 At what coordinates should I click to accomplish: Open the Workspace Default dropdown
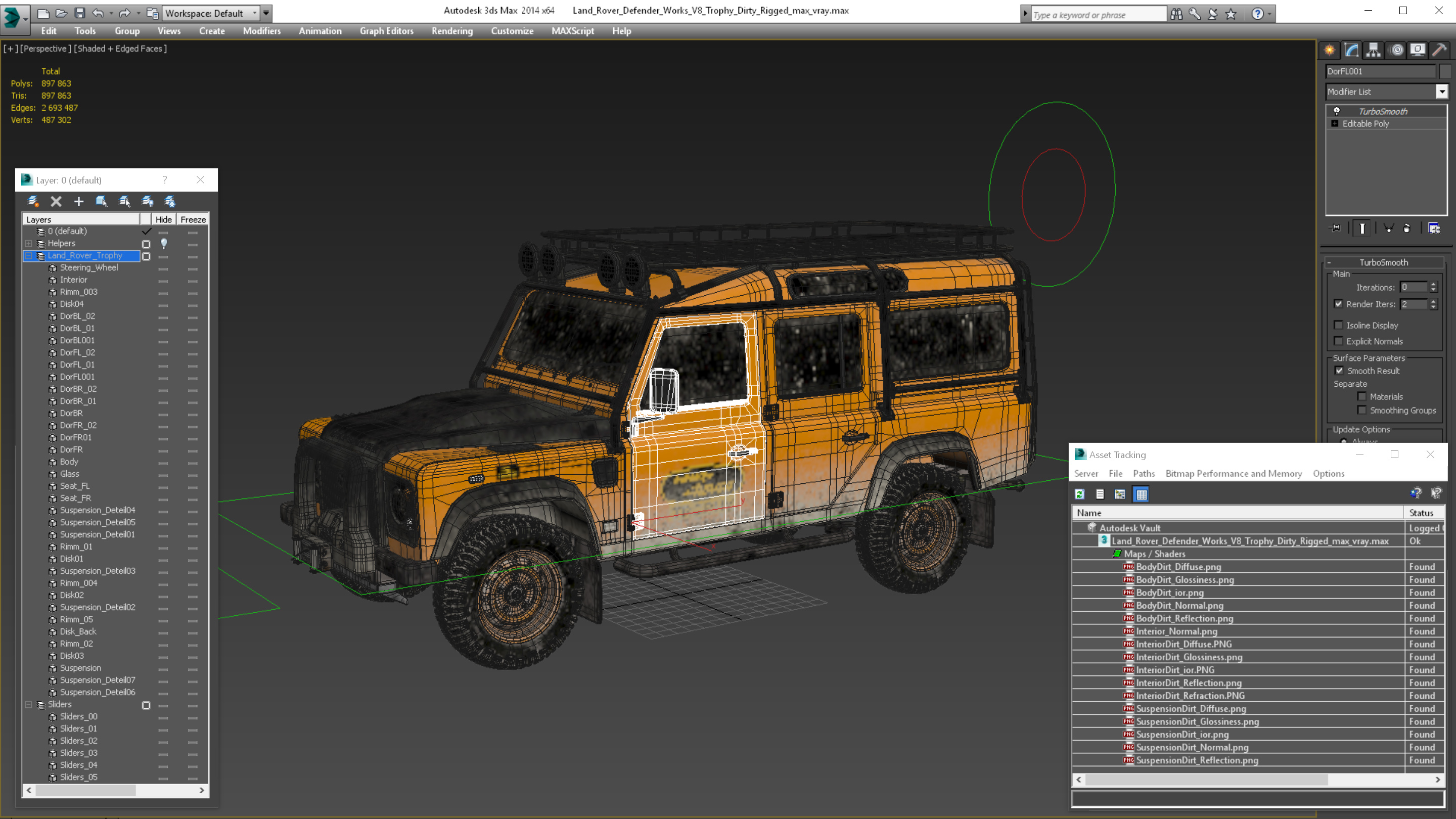tap(211, 13)
